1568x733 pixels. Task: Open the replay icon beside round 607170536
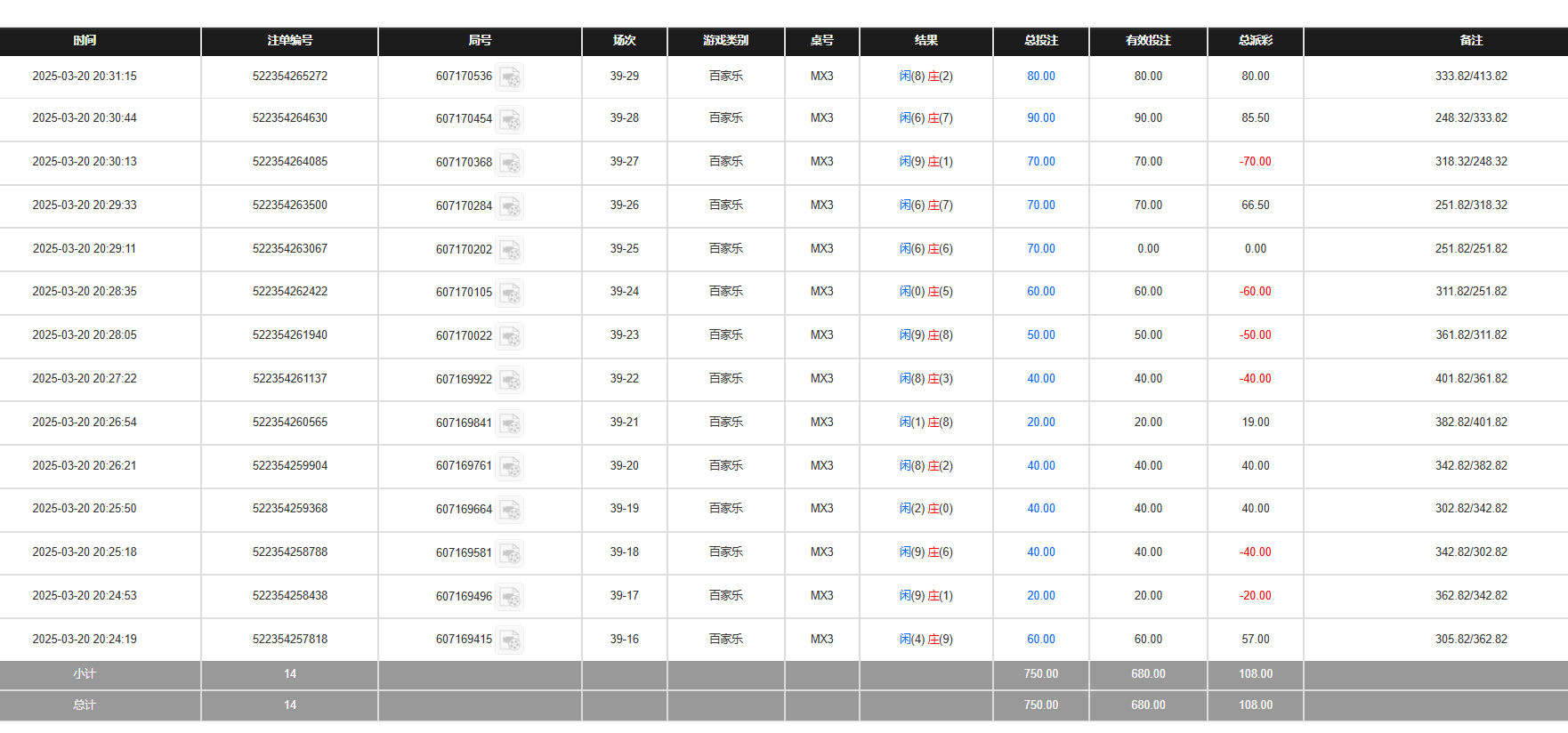pyautogui.click(x=510, y=77)
